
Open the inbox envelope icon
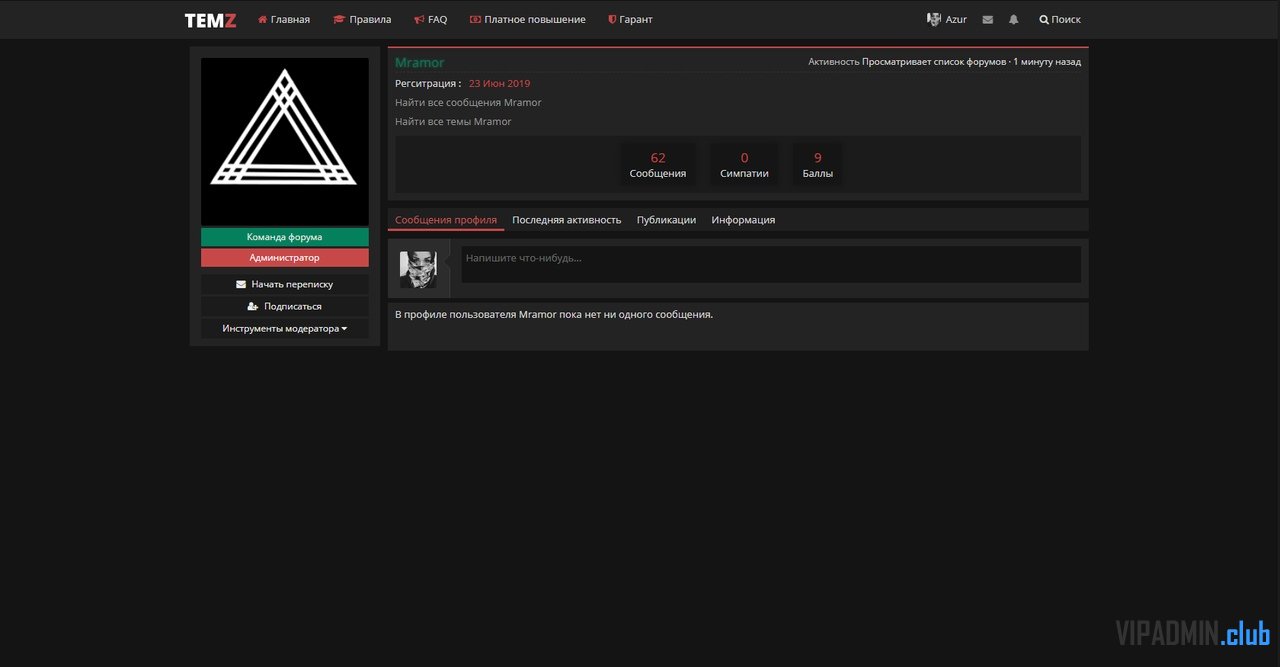pos(988,19)
